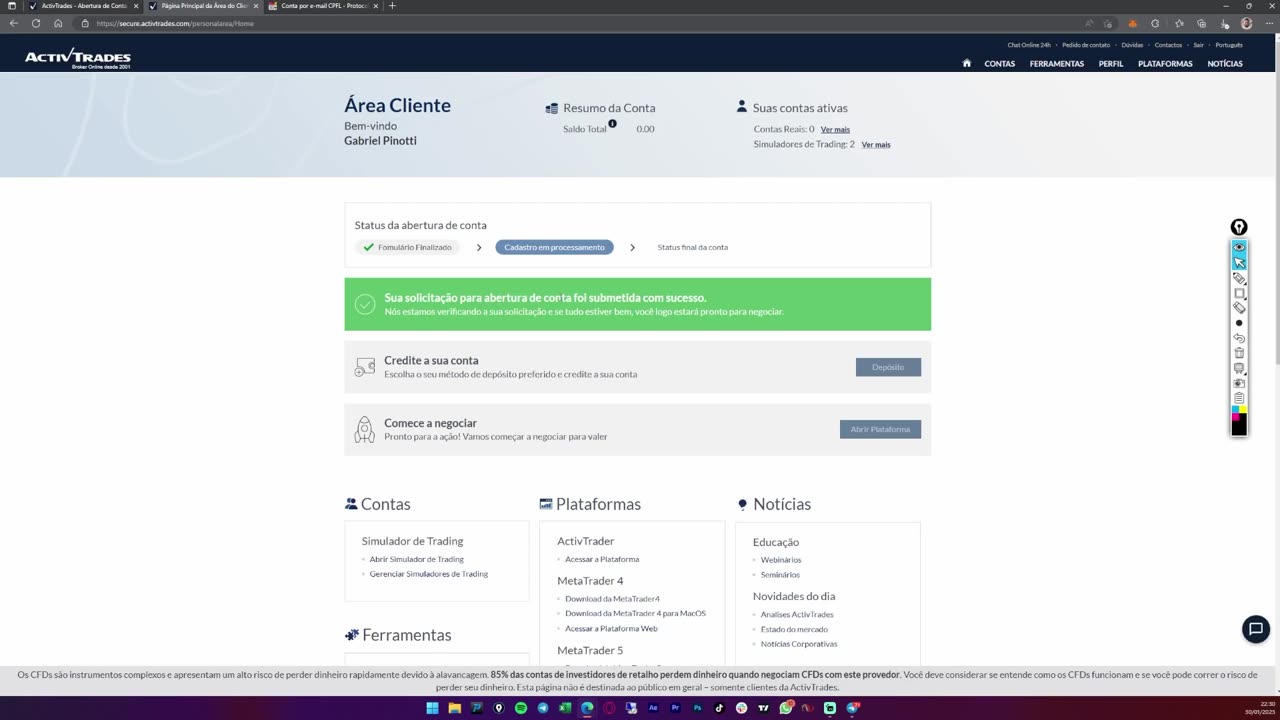1280x720 pixels.
Task: Go to the ActivTrades home icon
Action: coord(967,63)
